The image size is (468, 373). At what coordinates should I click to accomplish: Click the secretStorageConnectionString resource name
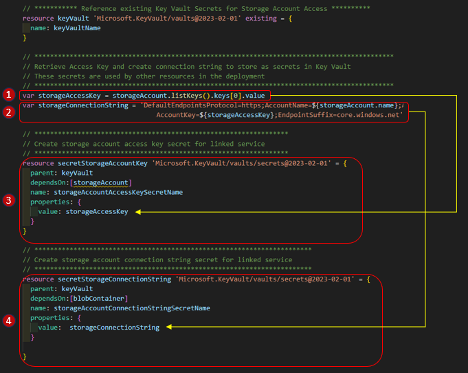pos(114,279)
